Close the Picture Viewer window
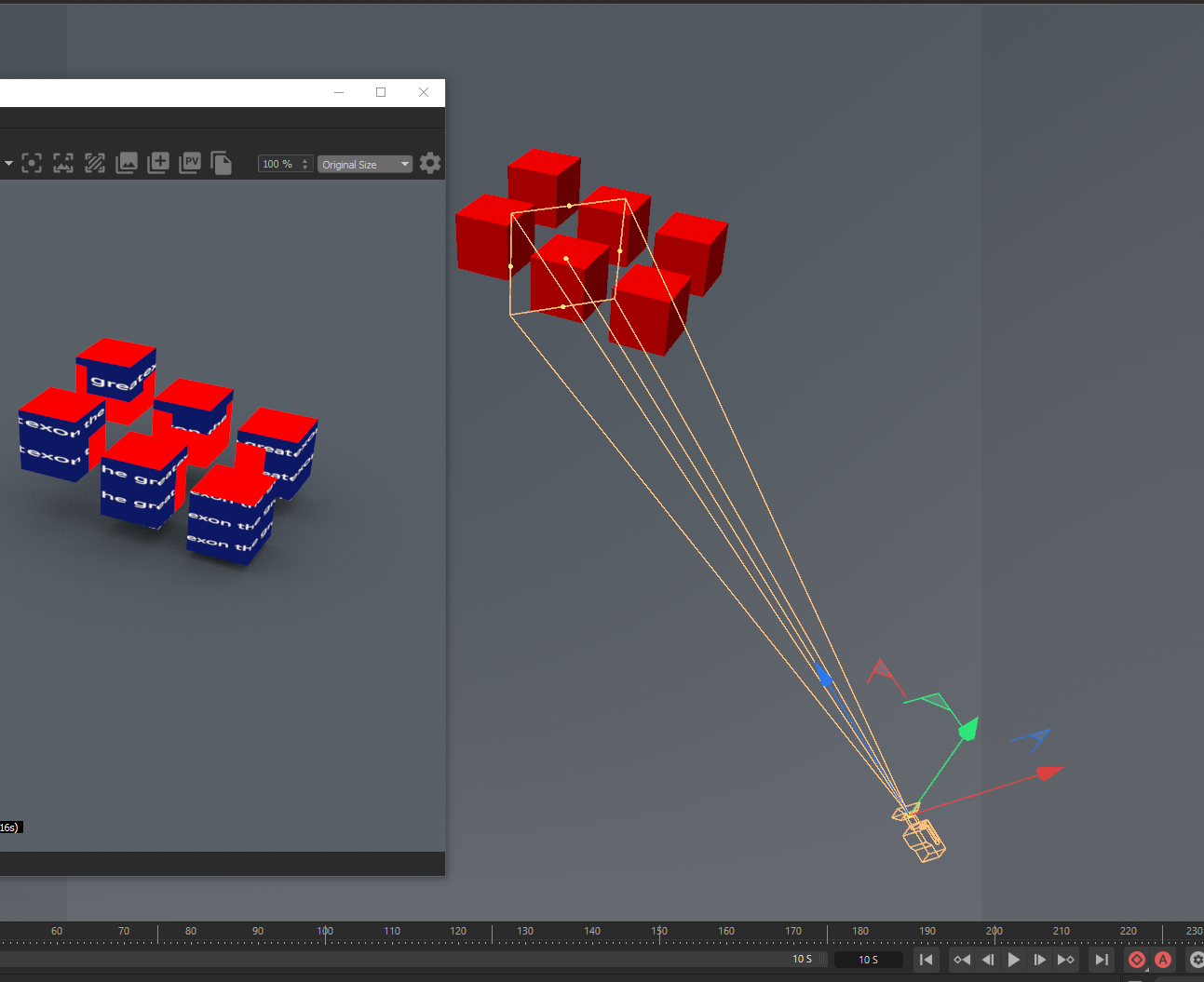Image resolution: width=1204 pixels, height=982 pixels. [424, 92]
